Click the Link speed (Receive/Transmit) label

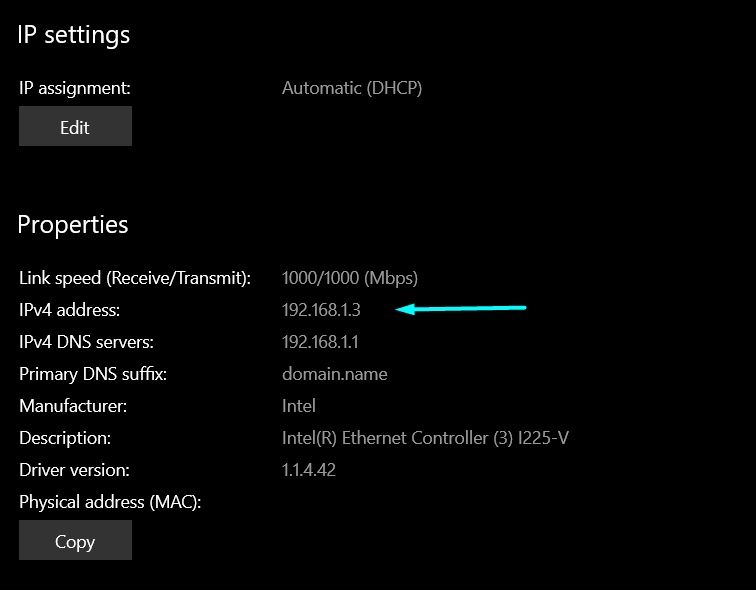(x=135, y=278)
